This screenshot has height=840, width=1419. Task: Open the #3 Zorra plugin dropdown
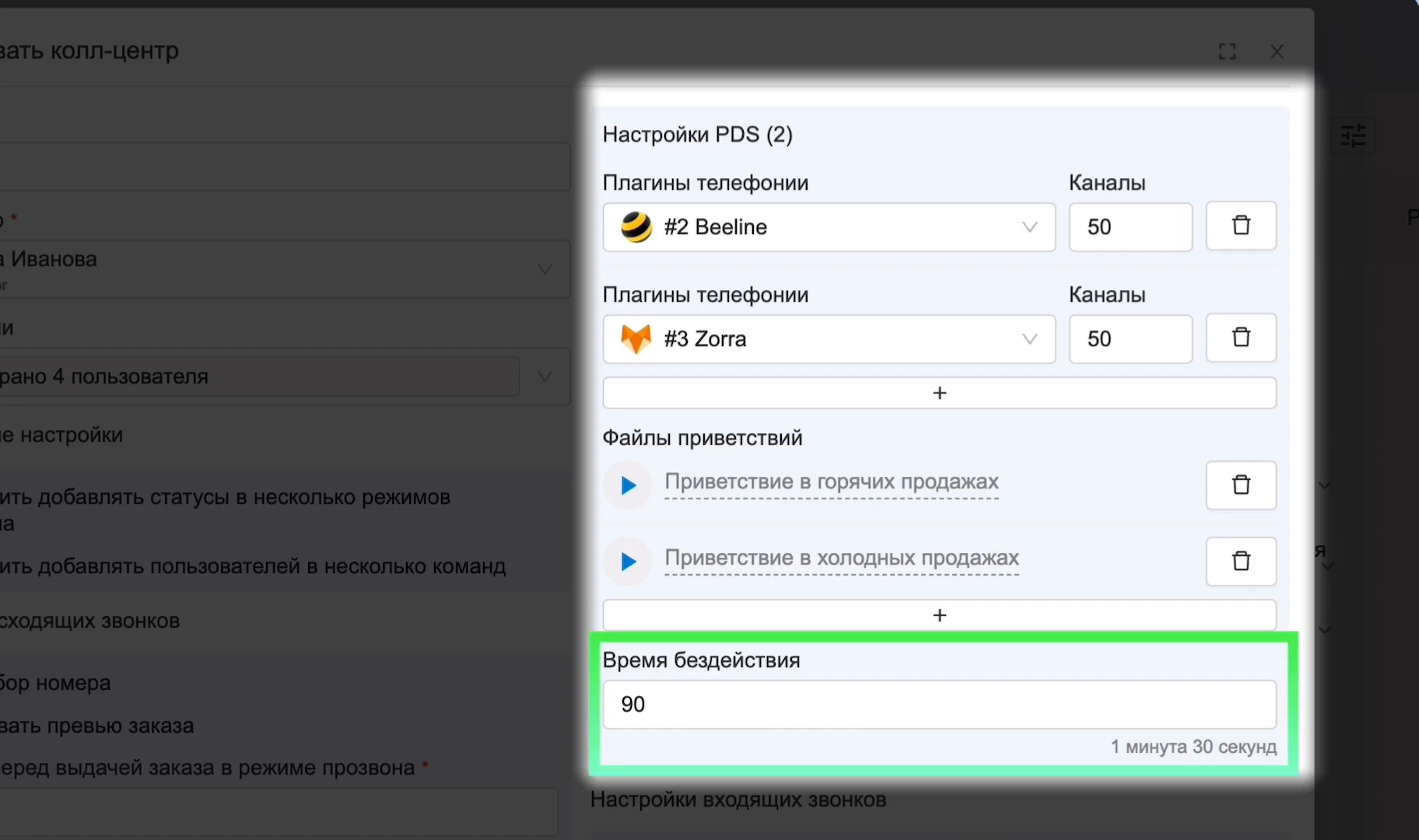(x=829, y=339)
